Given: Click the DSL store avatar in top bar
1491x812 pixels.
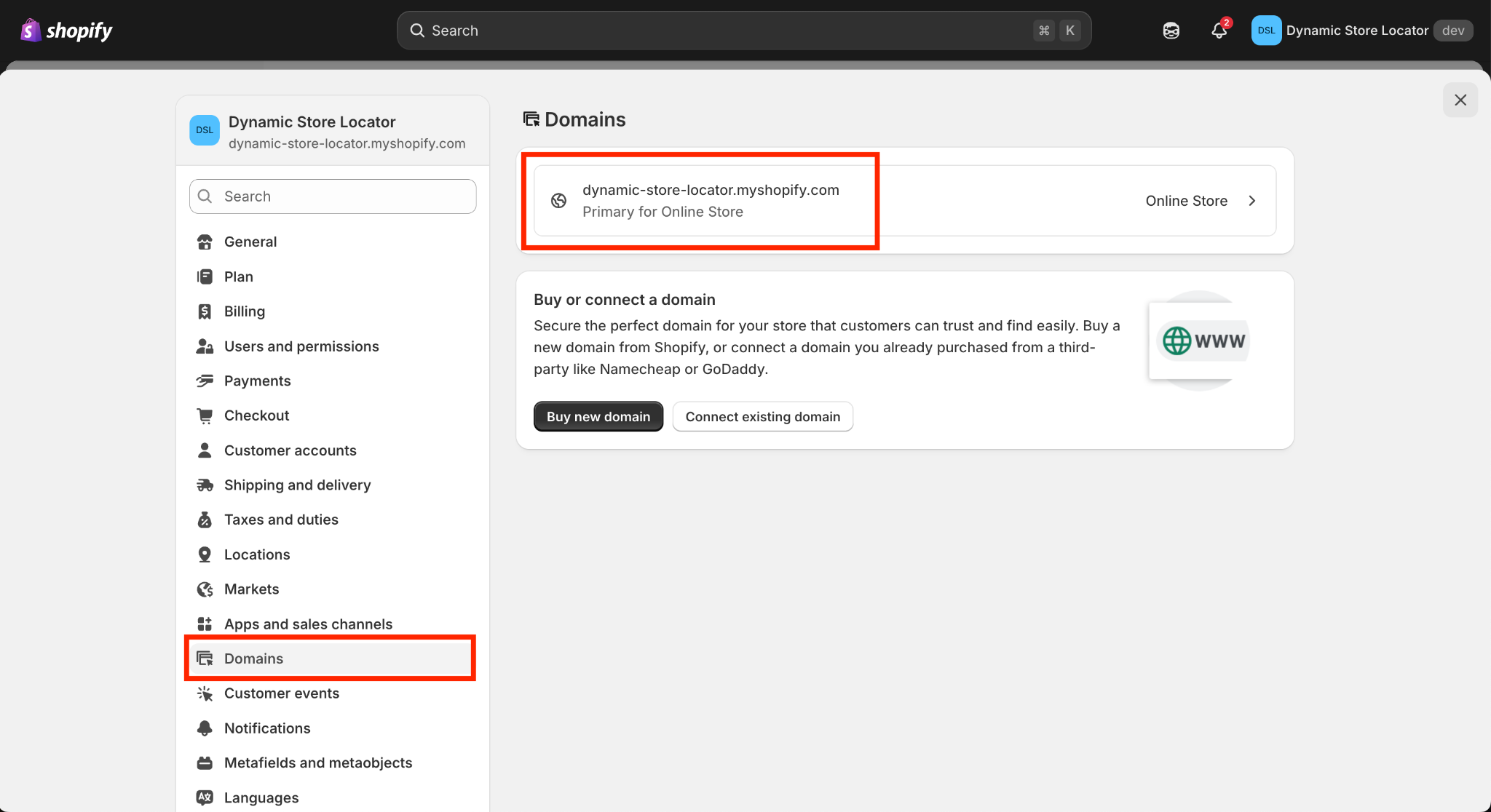Looking at the screenshot, I should pyautogui.click(x=1266, y=31).
